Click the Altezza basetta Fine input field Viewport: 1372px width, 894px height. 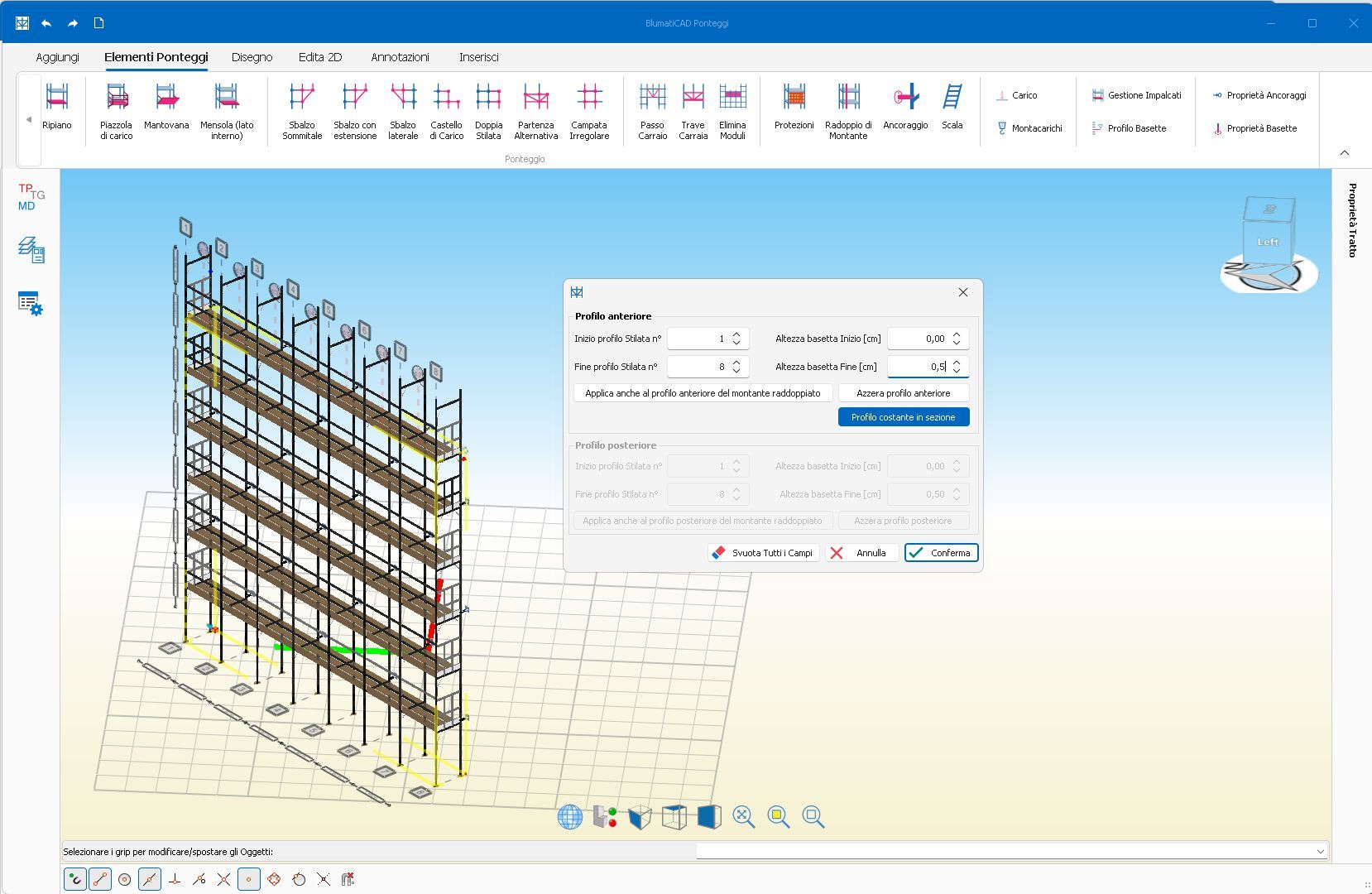click(x=918, y=367)
